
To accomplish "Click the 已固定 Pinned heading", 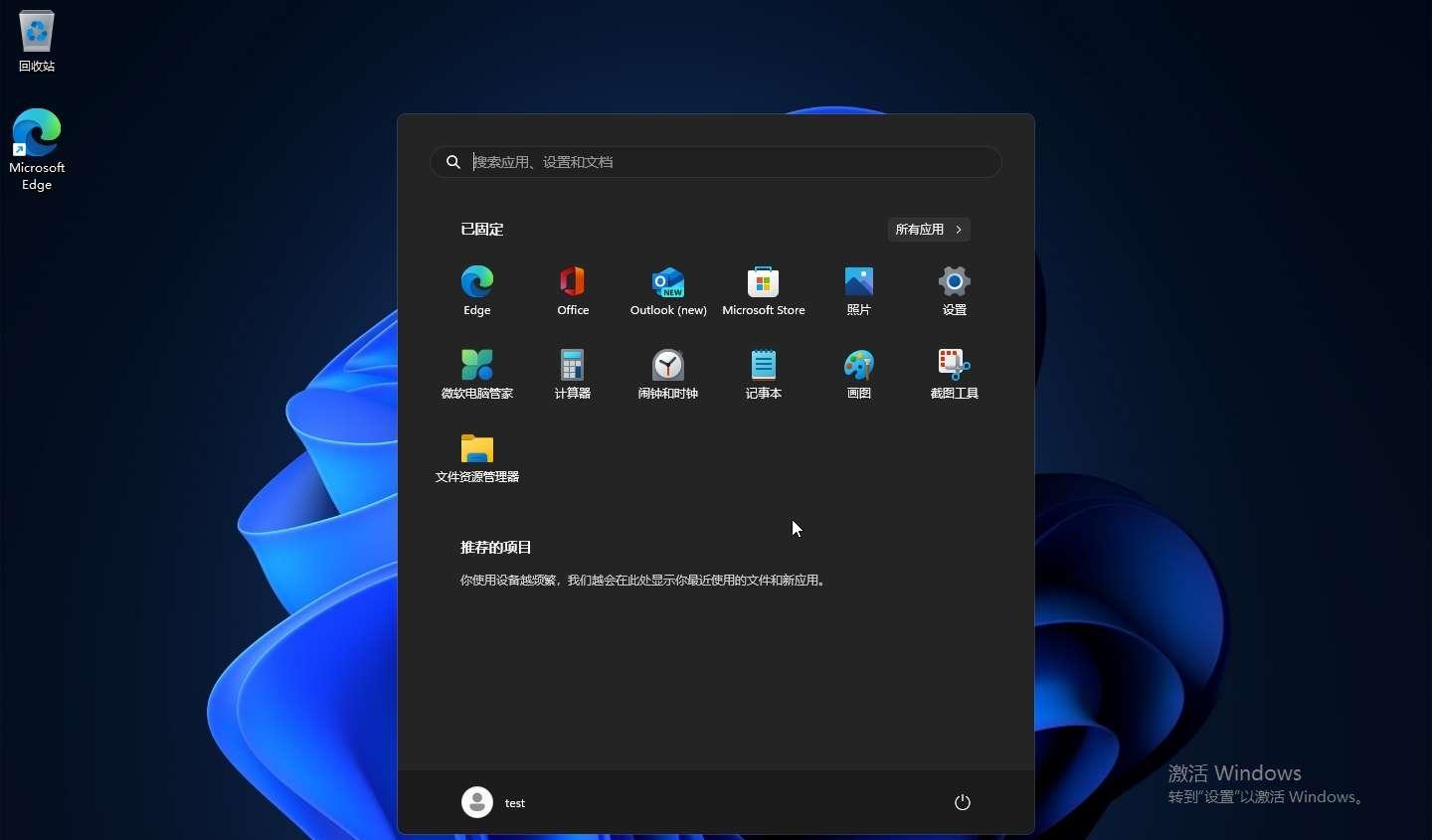I will 482,230.
